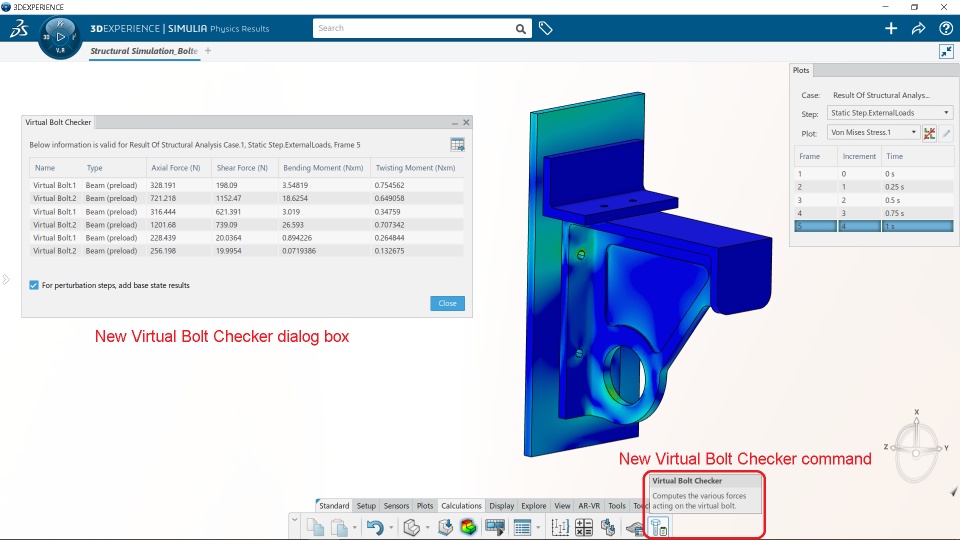The height and width of the screenshot is (540, 960).
Task: Click the animation filmstrip play icon
Action: pyautogui.click(x=495, y=527)
